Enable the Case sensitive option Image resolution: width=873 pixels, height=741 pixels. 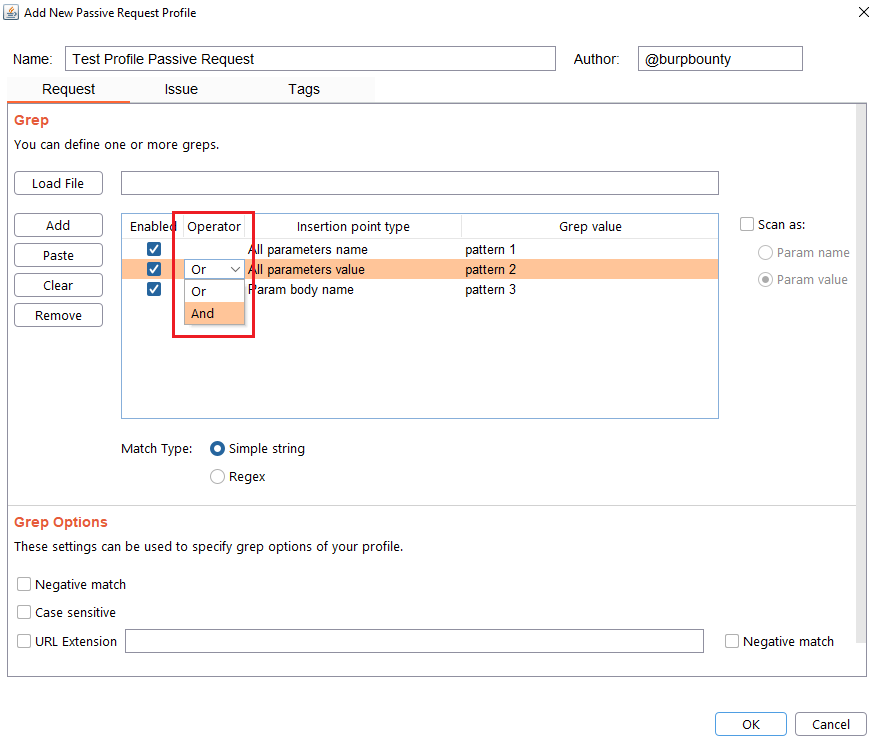click(x=24, y=612)
